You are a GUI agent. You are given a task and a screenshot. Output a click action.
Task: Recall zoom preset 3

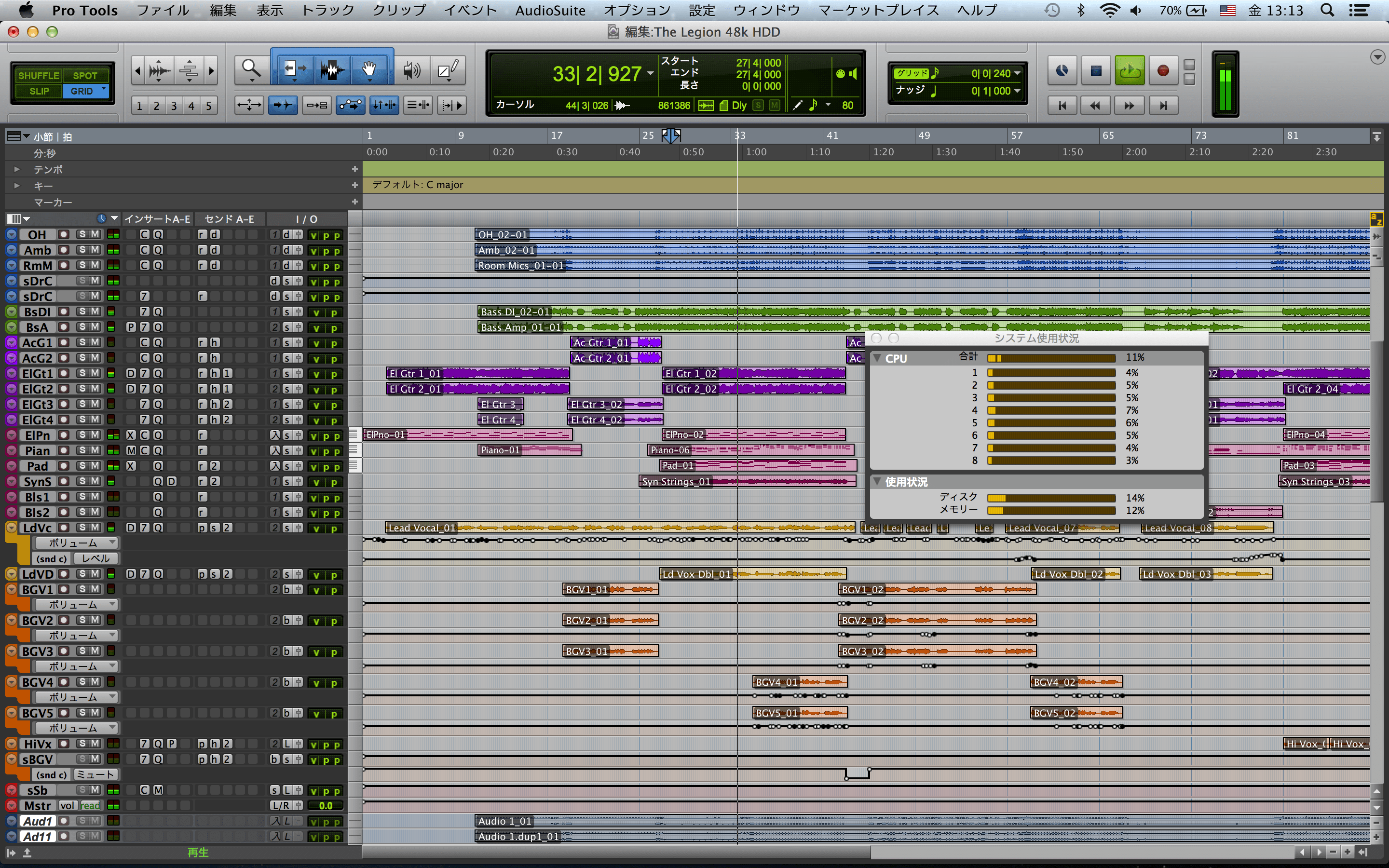coord(174,106)
